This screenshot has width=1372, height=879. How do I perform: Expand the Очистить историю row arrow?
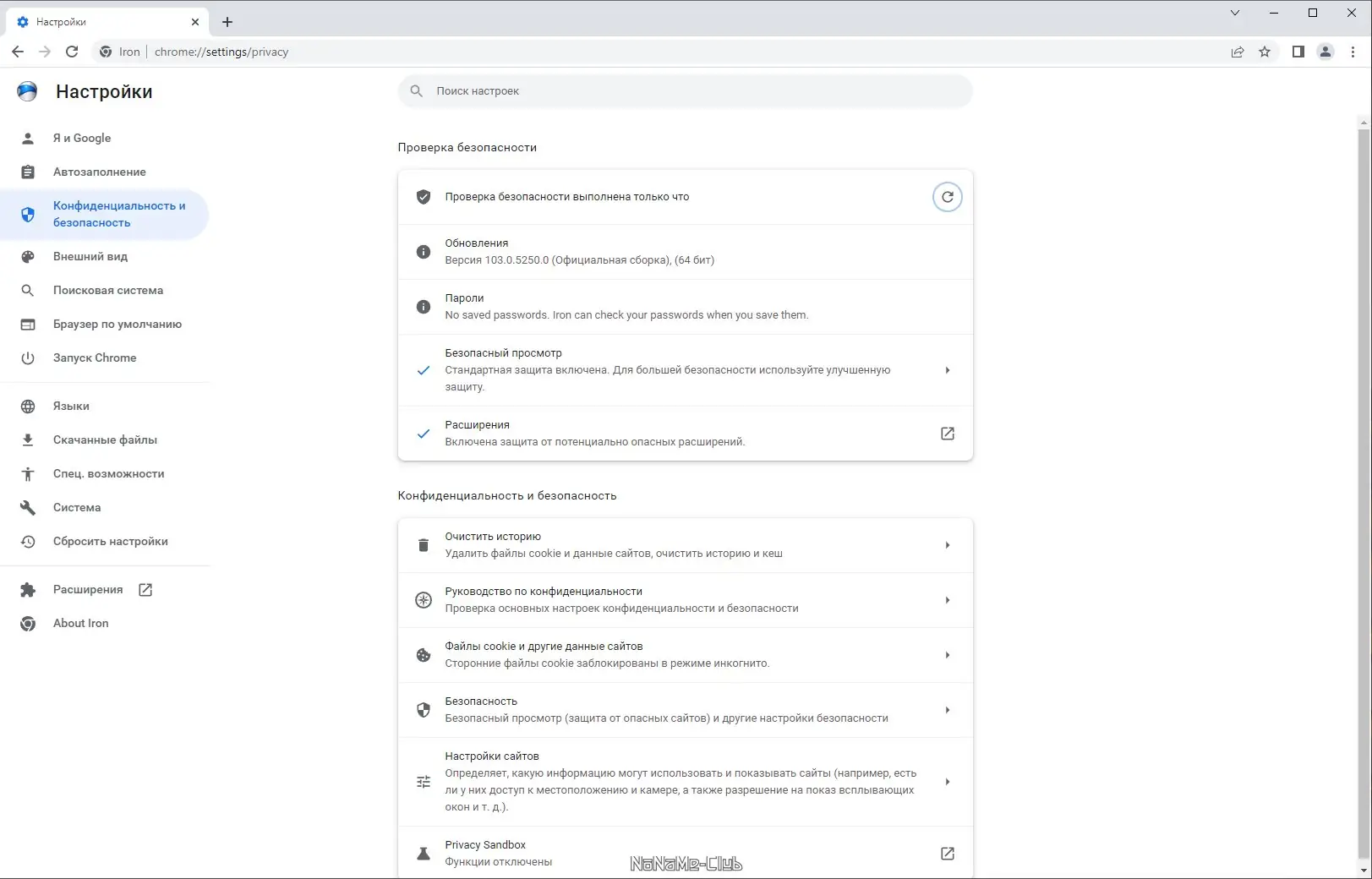point(947,545)
